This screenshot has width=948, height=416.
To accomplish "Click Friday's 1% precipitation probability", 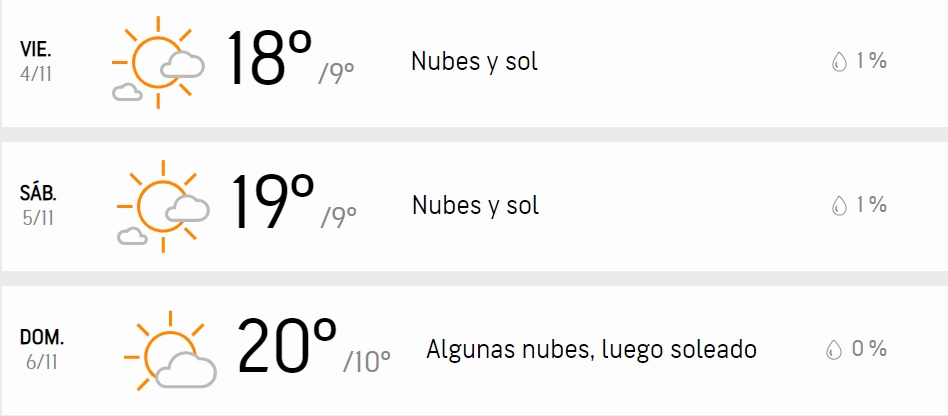I will [x=871, y=62].
